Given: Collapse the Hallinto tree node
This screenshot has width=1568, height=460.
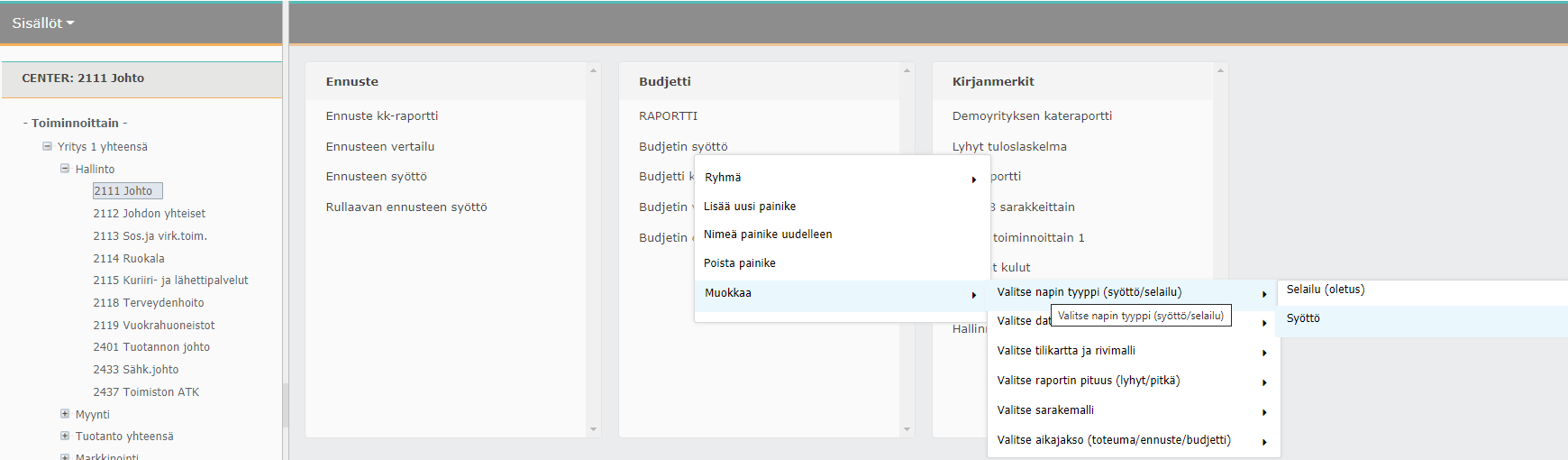Looking at the screenshot, I should (x=65, y=169).
